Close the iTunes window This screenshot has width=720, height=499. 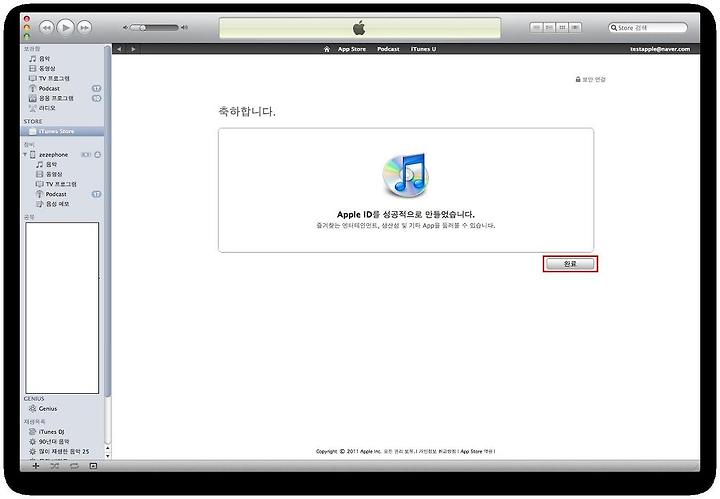(27, 19)
